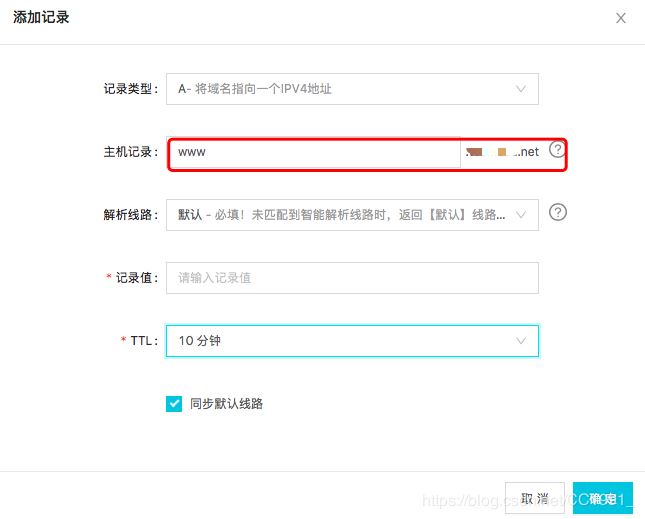Click the help icon beside 主机记录
The height and width of the screenshot is (519, 645).
[x=557, y=151]
